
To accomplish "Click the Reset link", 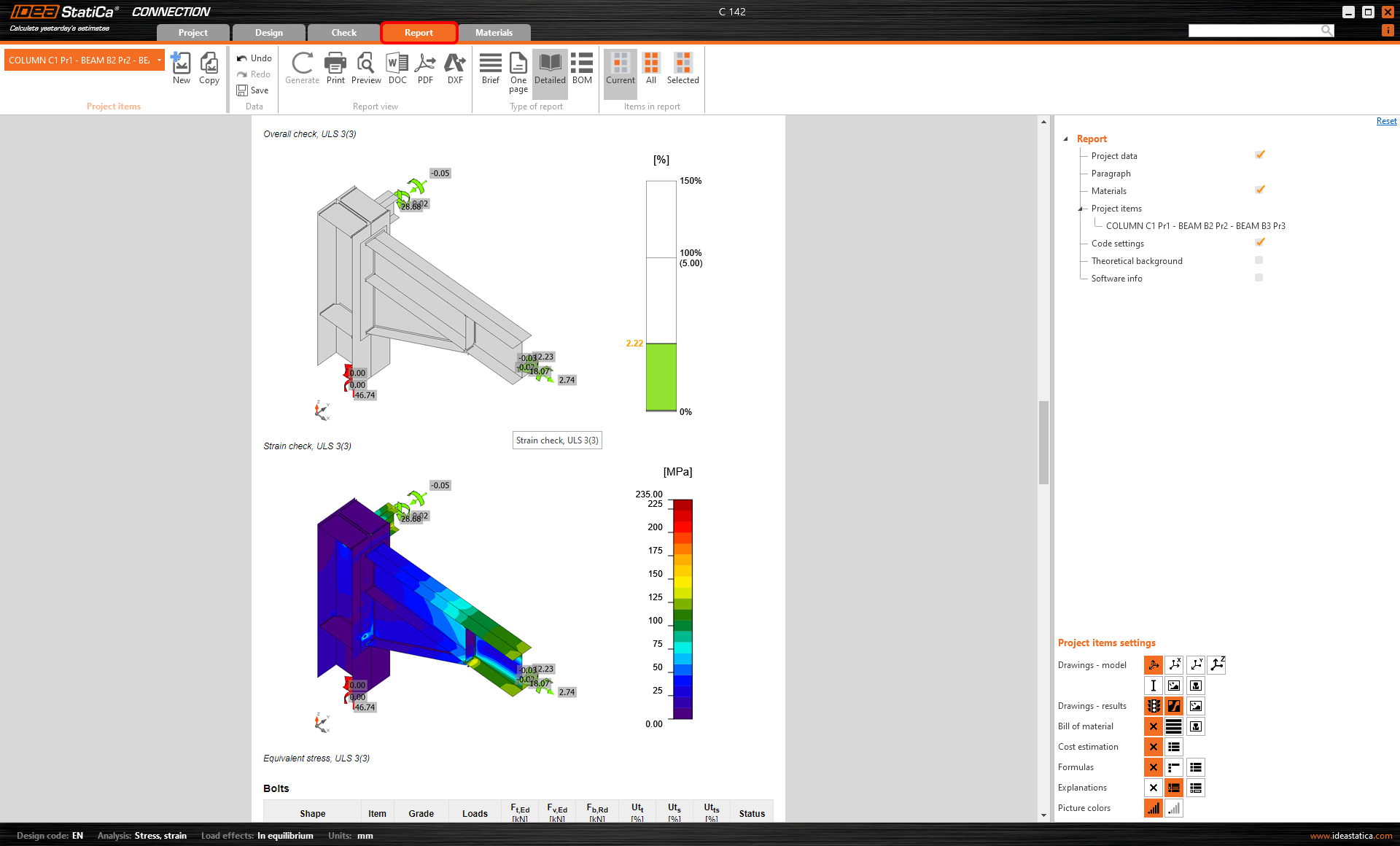I will click(1386, 122).
